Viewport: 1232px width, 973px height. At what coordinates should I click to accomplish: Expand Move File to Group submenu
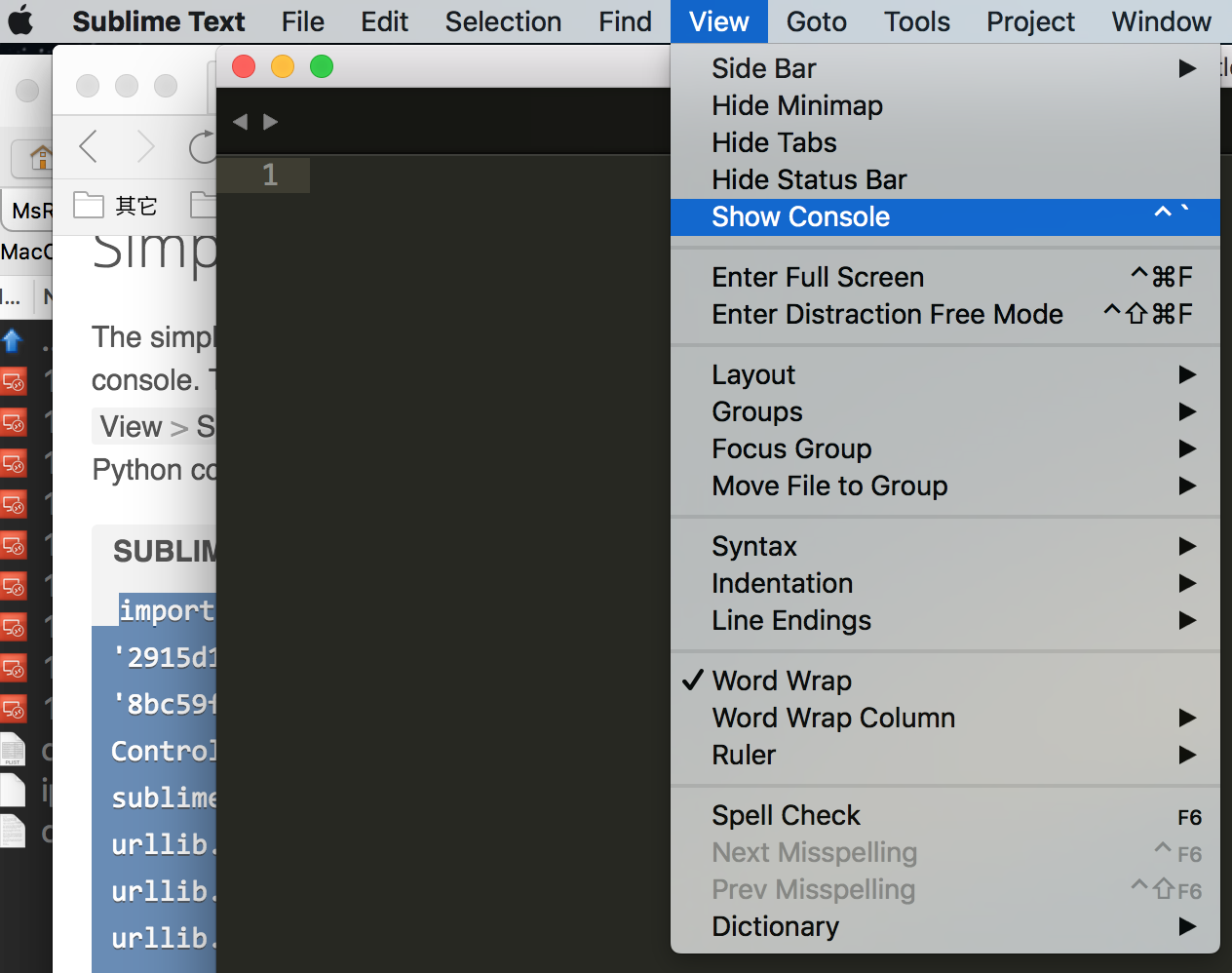tap(945, 486)
